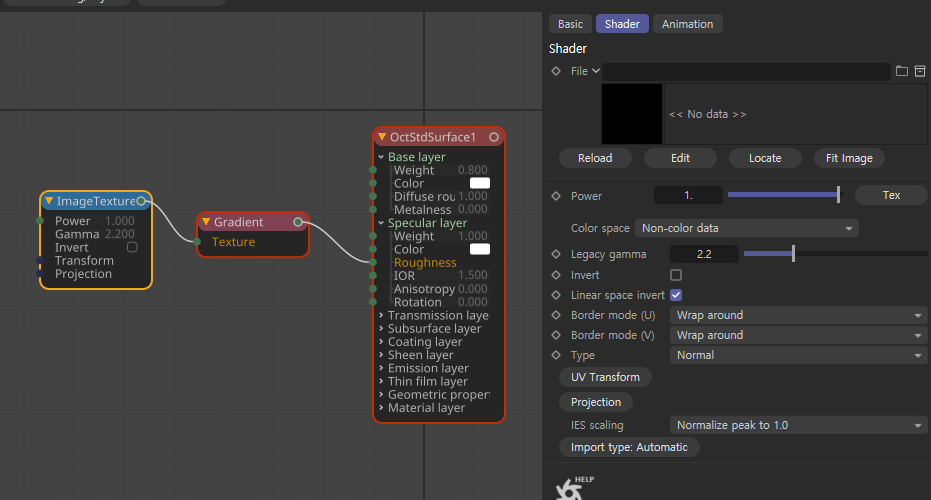The height and width of the screenshot is (500, 931).
Task: Click the Base layer Metalness input port
Action: tap(373, 209)
